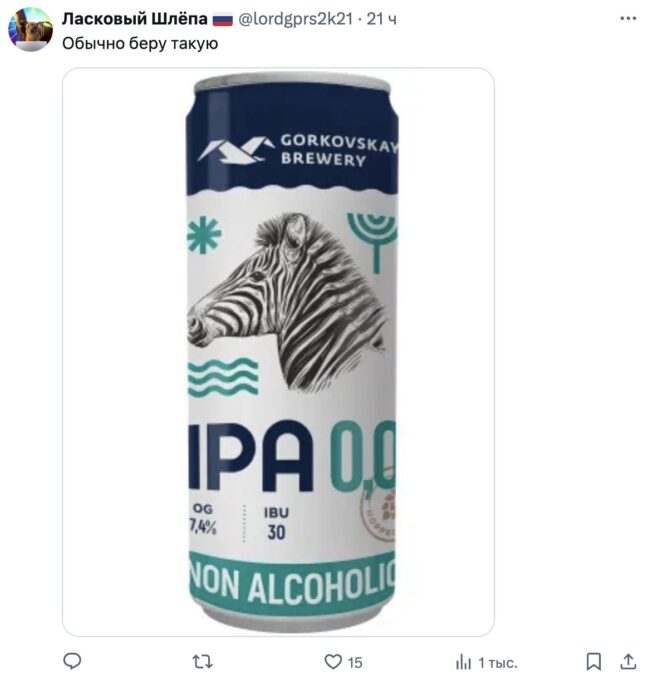Open the profile avatar of Ласковый Шлёпа

point(30,29)
